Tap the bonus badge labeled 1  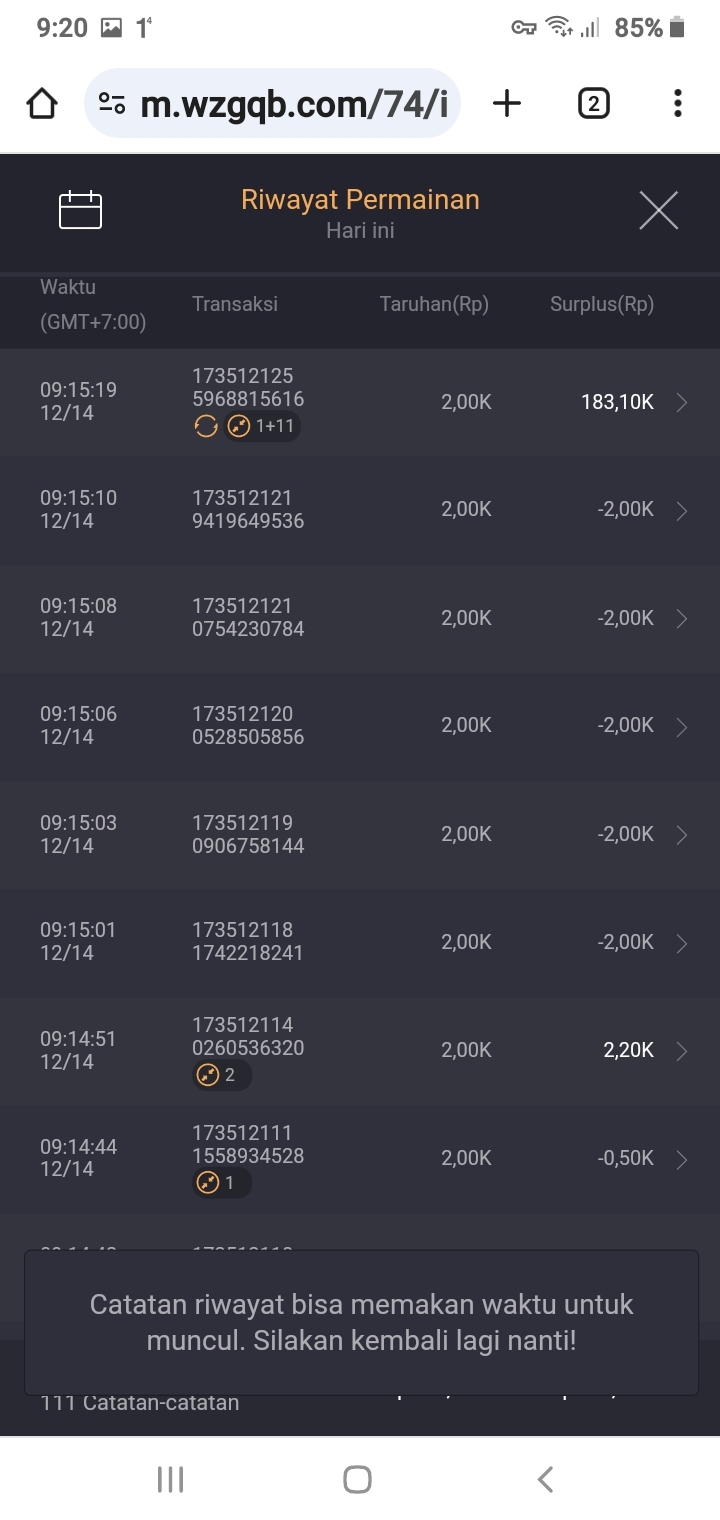coord(221,1184)
